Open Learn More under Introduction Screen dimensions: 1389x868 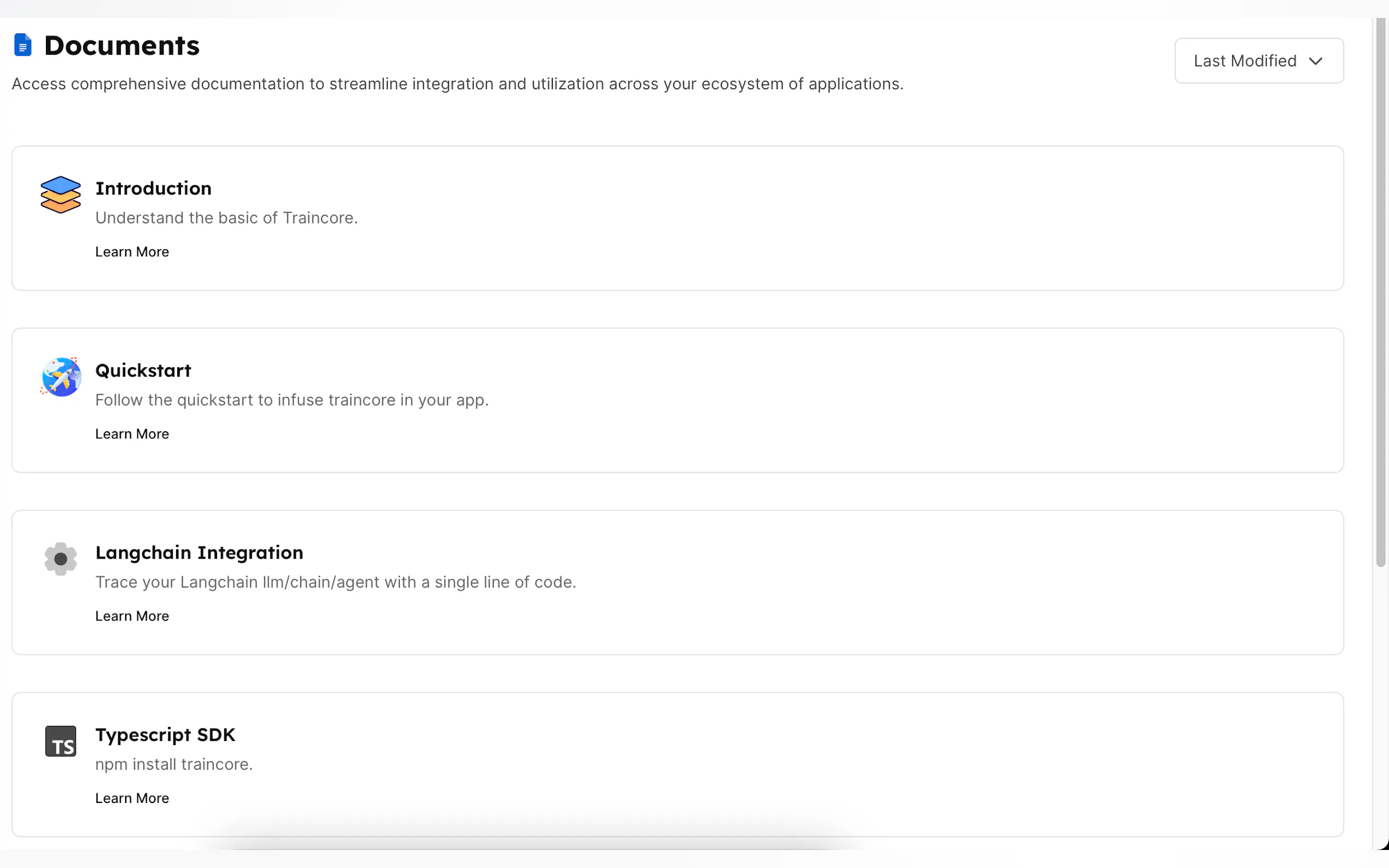coord(132,251)
